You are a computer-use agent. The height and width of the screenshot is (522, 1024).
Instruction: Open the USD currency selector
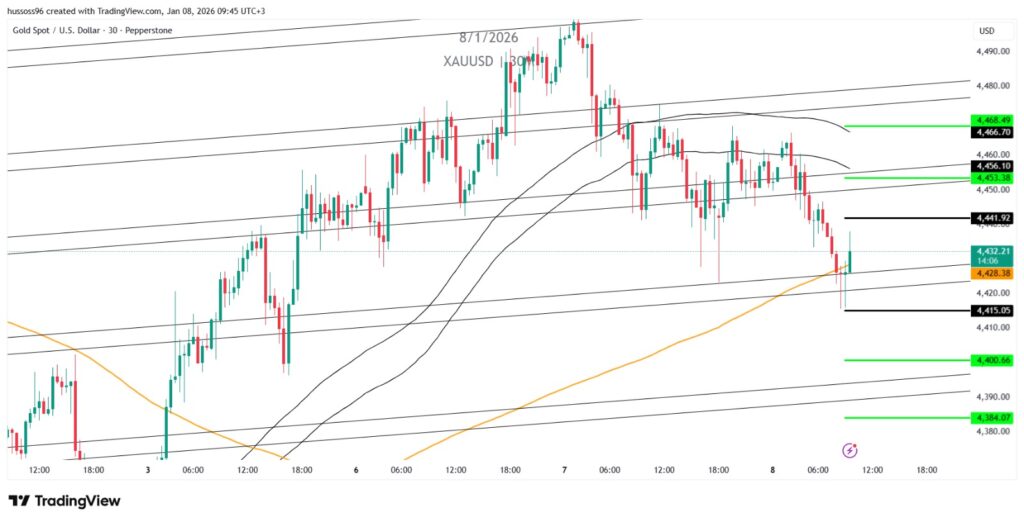(x=987, y=31)
